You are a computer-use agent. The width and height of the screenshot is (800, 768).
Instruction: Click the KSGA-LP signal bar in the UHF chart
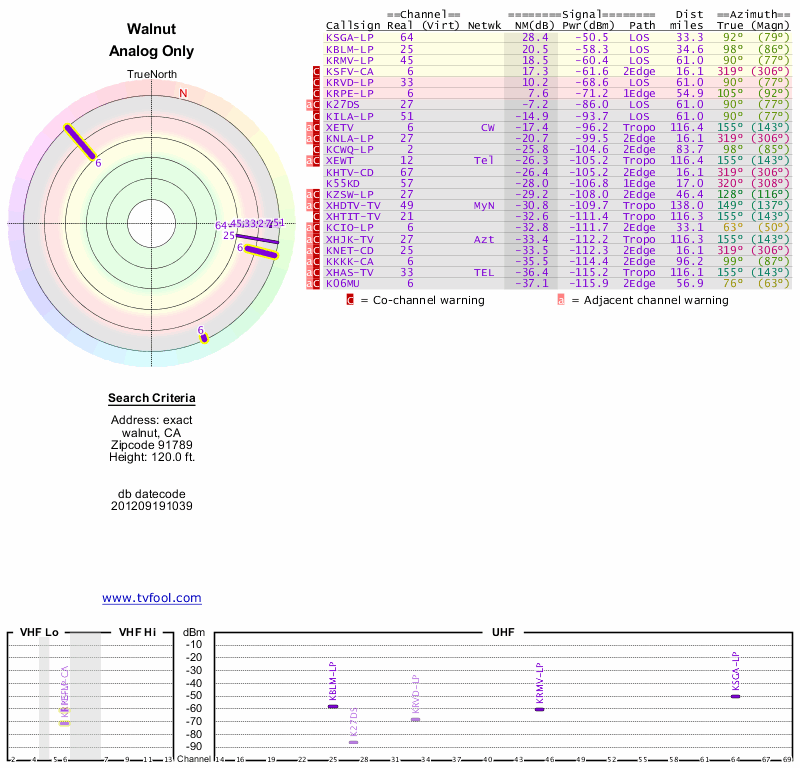(735, 696)
